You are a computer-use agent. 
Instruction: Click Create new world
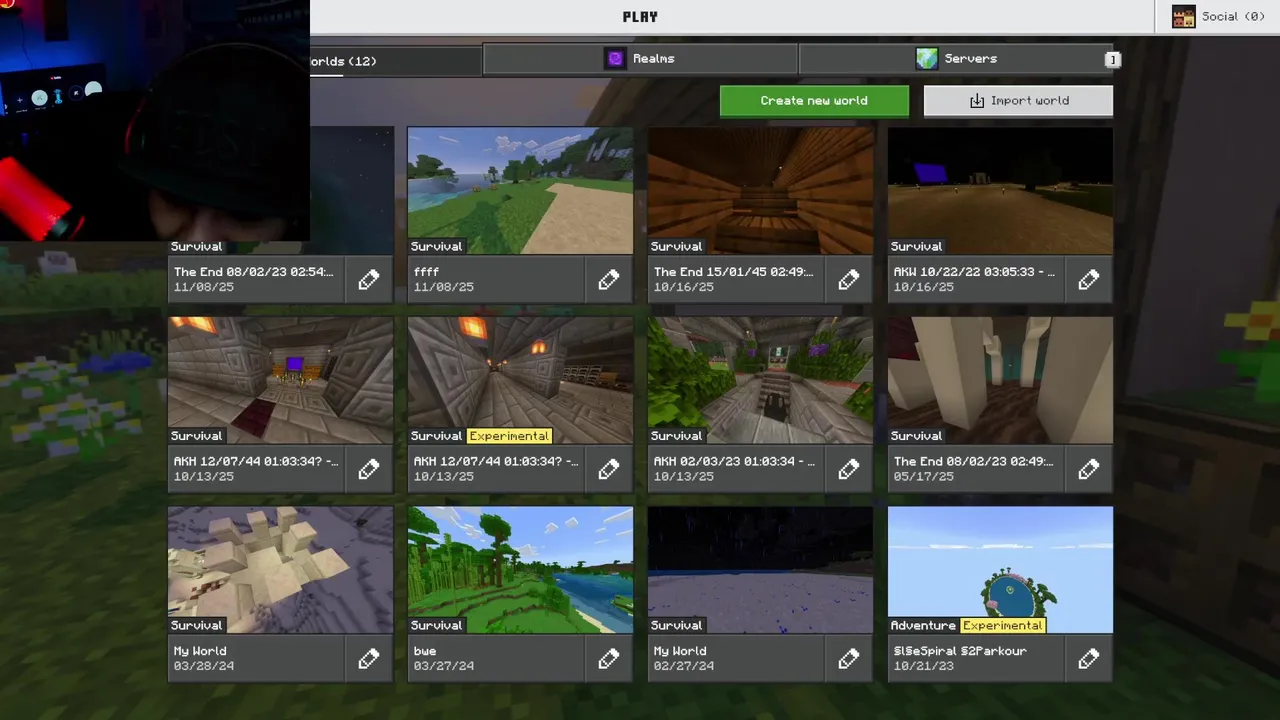814,100
